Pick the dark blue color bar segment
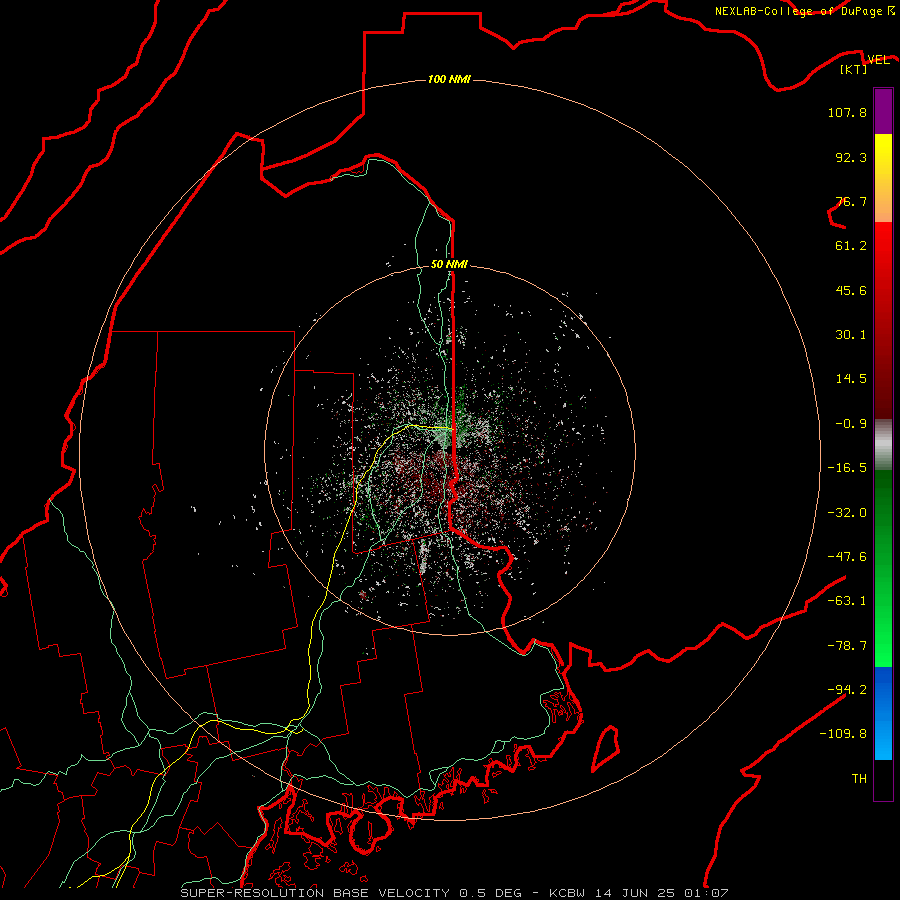The width and height of the screenshot is (900, 900). [883, 689]
